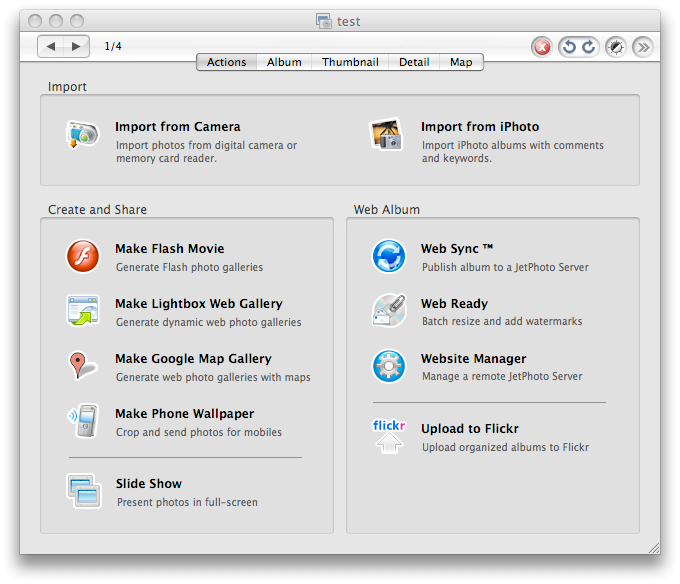The height and width of the screenshot is (584, 680).
Task: Click the Flickr upload arrow icon
Action: 389,436
